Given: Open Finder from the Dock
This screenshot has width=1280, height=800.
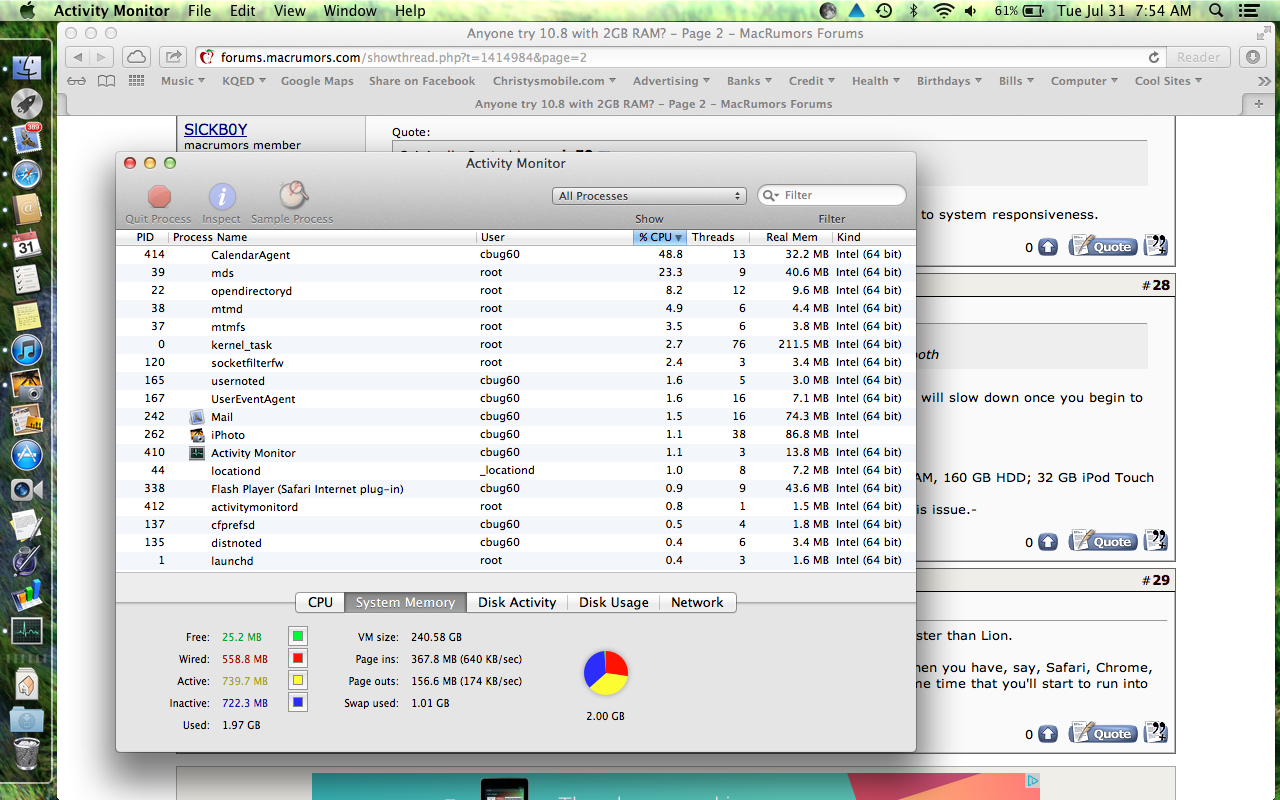Looking at the screenshot, I should coord(27,69).
